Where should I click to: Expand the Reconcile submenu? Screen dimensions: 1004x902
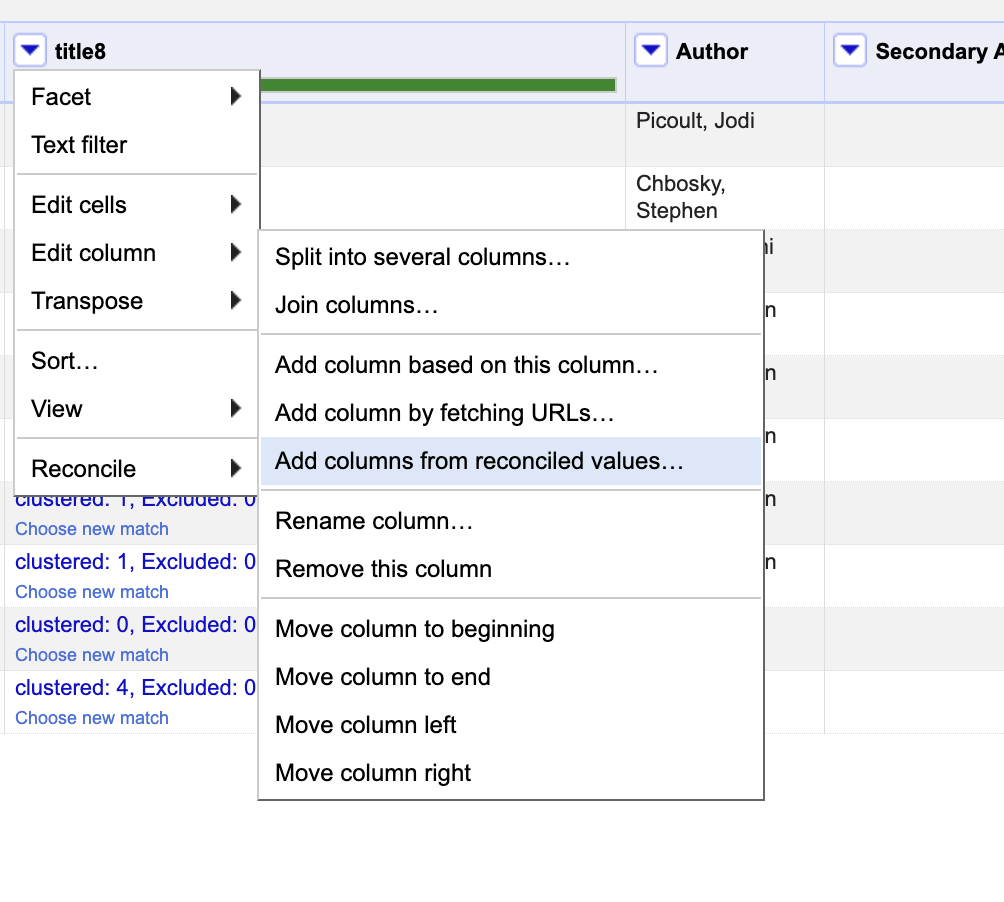[x=136, y=469]
